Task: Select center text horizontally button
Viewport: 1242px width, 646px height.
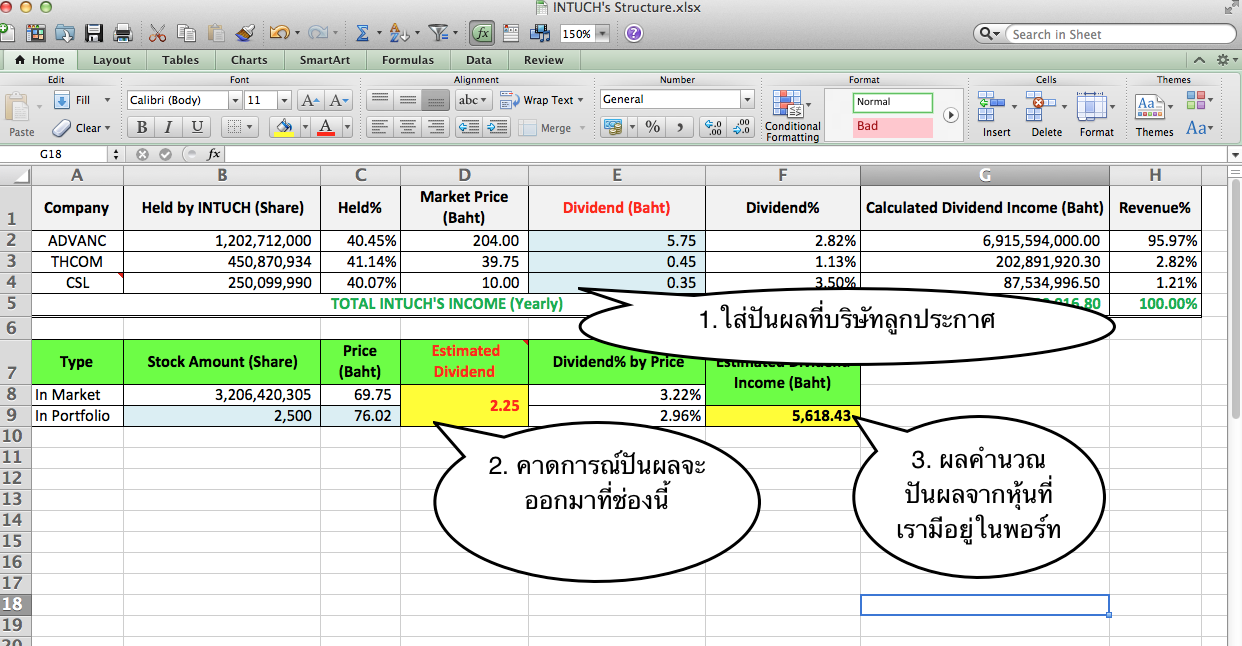Action: coord(407,127)
